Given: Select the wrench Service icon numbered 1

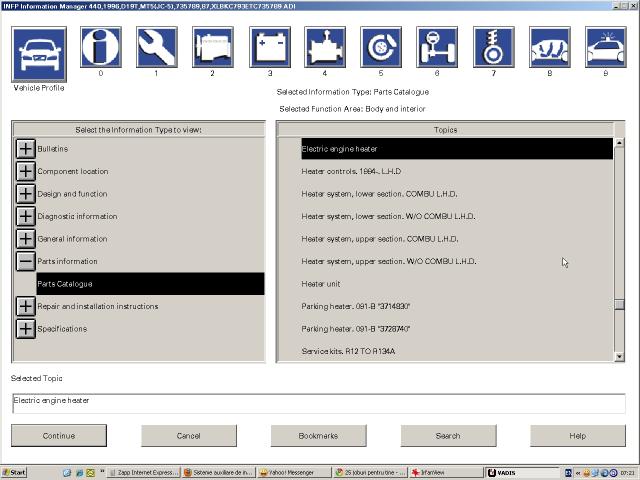Looking at the screenshot, I should 156,47.
